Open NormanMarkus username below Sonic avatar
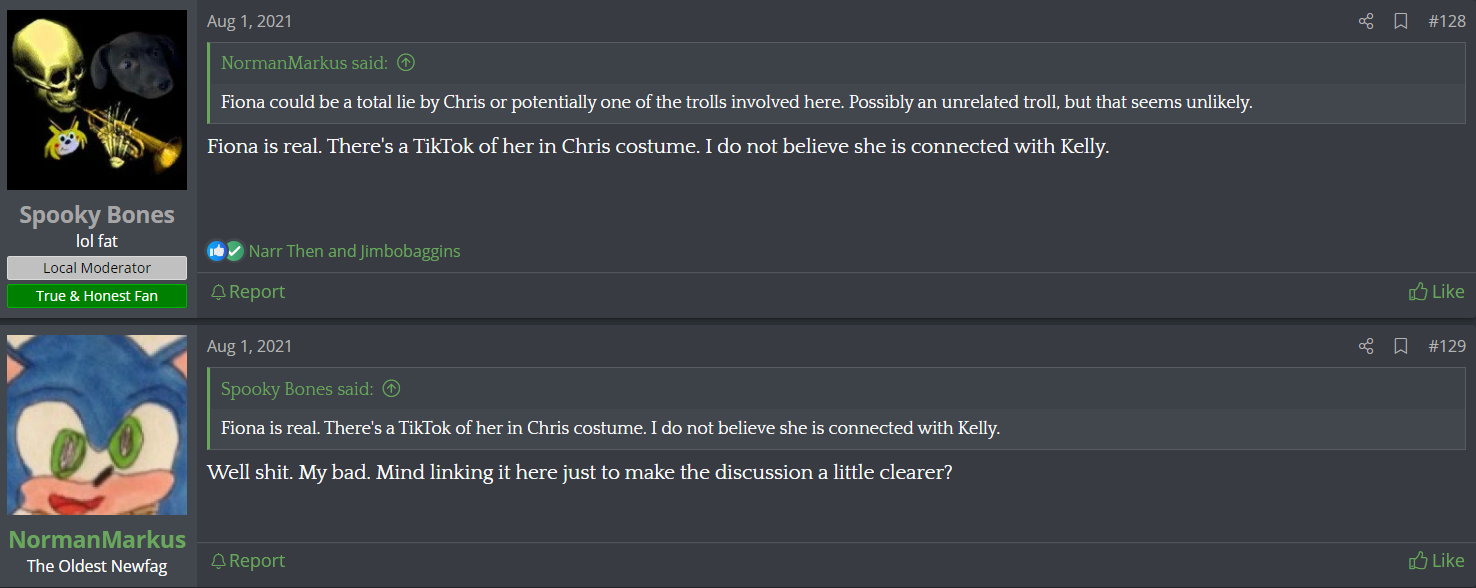Viewport: 1476px width, 588px height. [x=97, y=540]
